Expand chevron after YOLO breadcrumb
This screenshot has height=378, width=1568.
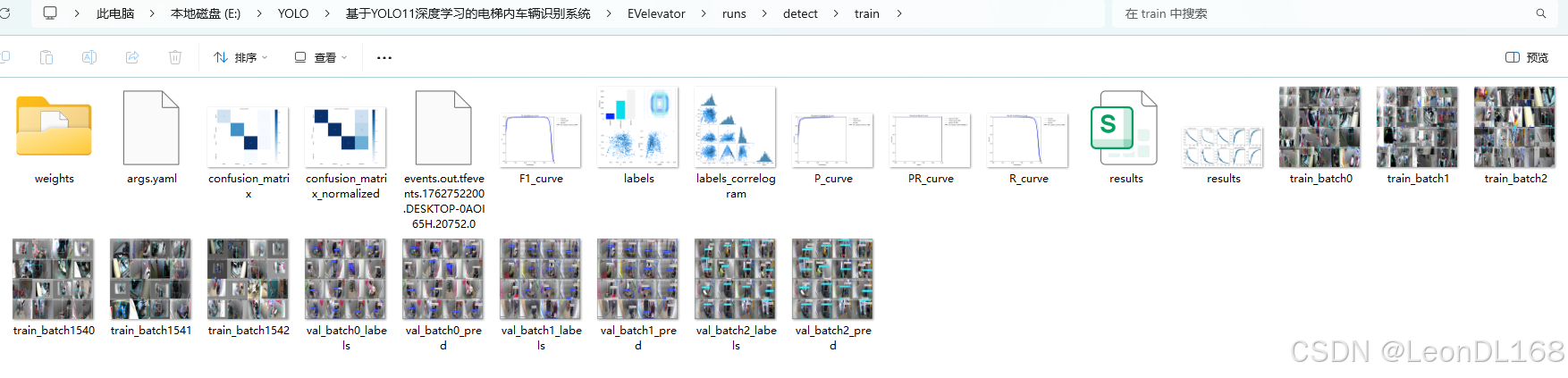click(x=327, y=13)
